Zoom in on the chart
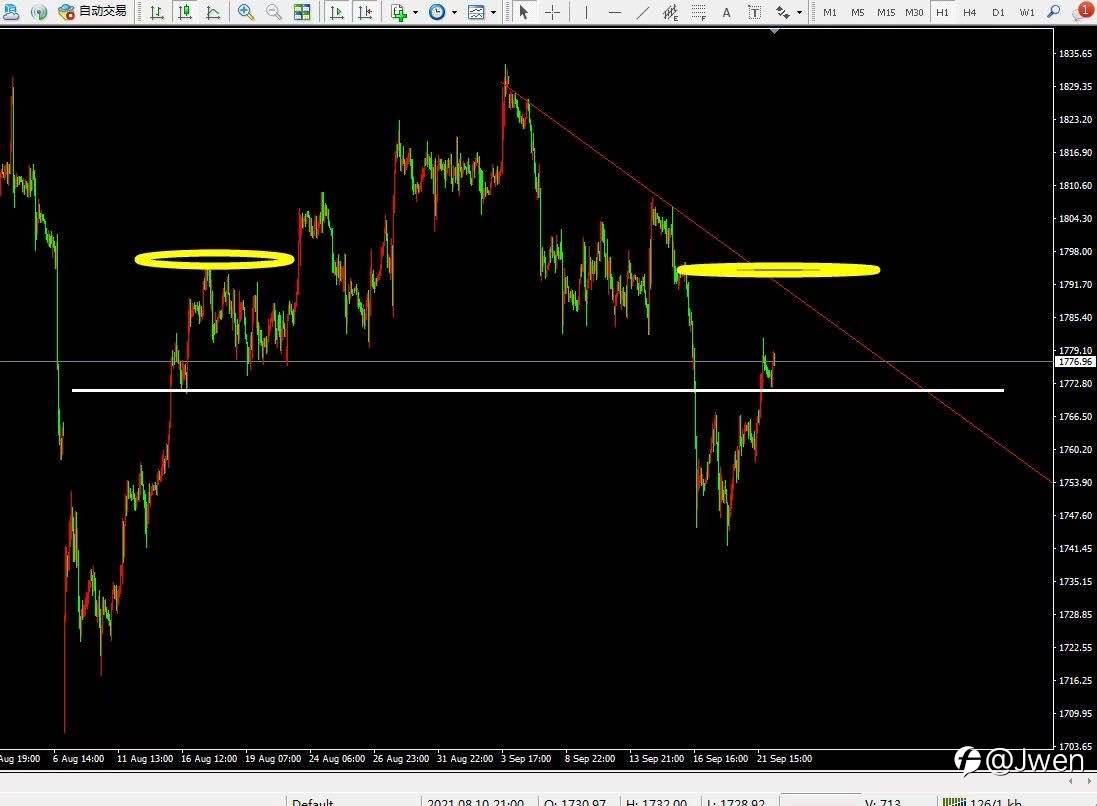1097x806 pixels. point(246,12)
